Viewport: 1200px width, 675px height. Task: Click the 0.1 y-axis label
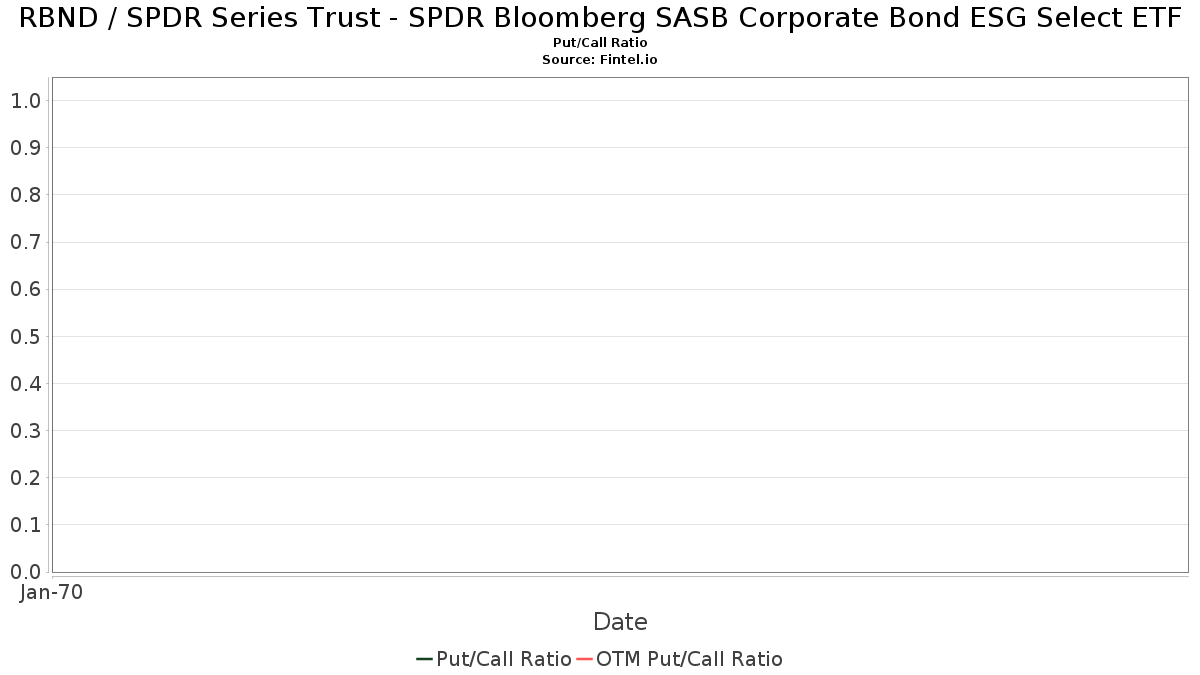coord(25,525)
